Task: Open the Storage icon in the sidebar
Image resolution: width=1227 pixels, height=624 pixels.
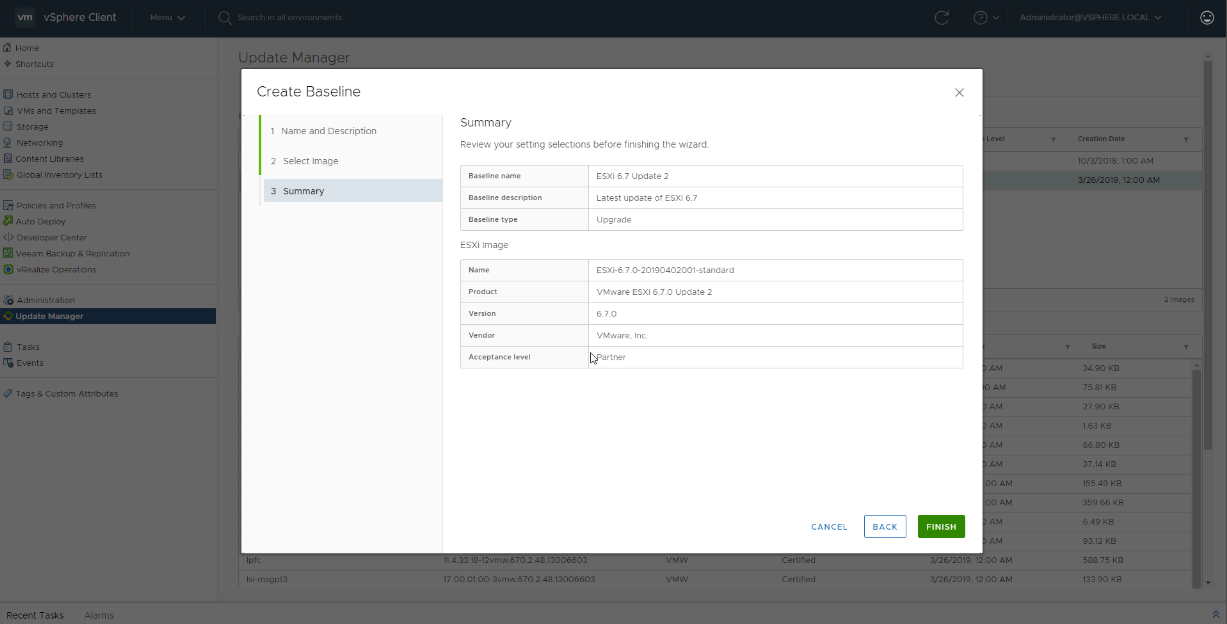Action: [x=7, y=127]
